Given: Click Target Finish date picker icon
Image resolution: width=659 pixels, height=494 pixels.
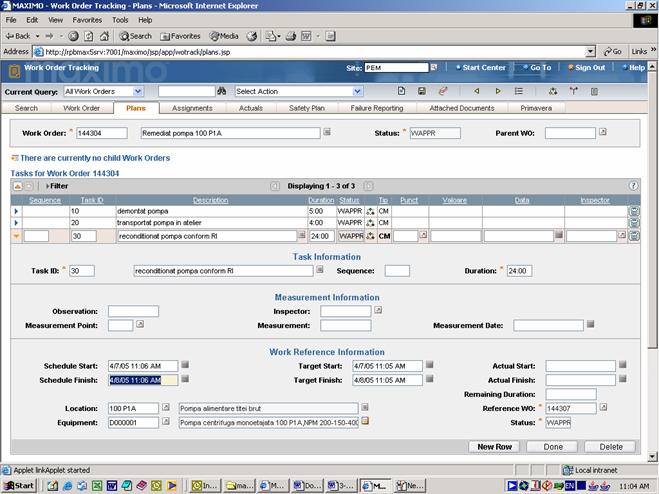Looking at the screenshot, I should click(430, 379).
